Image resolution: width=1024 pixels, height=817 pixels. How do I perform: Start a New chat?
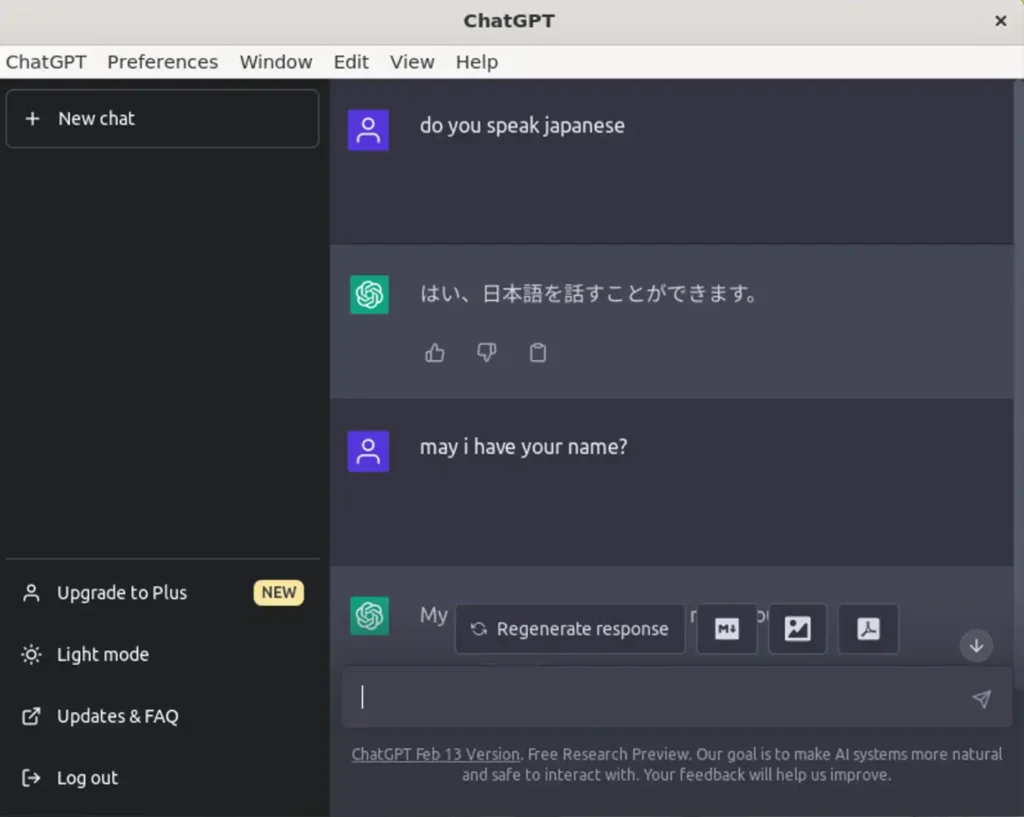(163, 119)
